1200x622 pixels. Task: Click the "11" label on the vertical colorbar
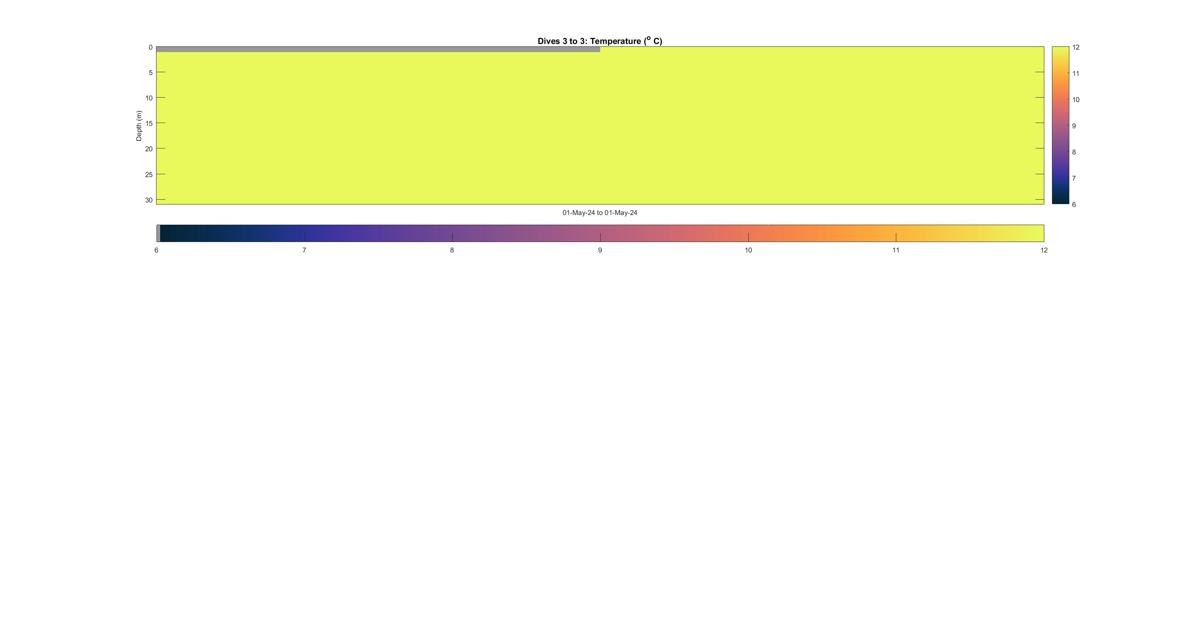1076,74
